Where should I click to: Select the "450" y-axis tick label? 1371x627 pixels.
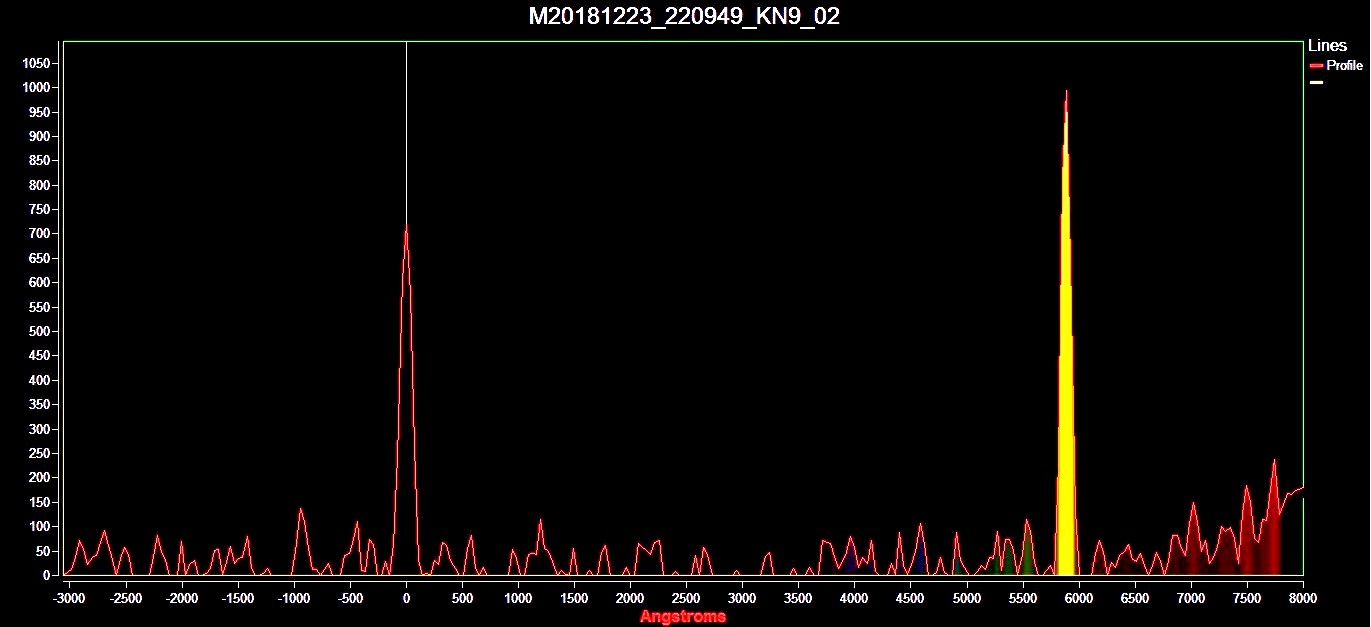pyautogui.click(x=40, y=356)
